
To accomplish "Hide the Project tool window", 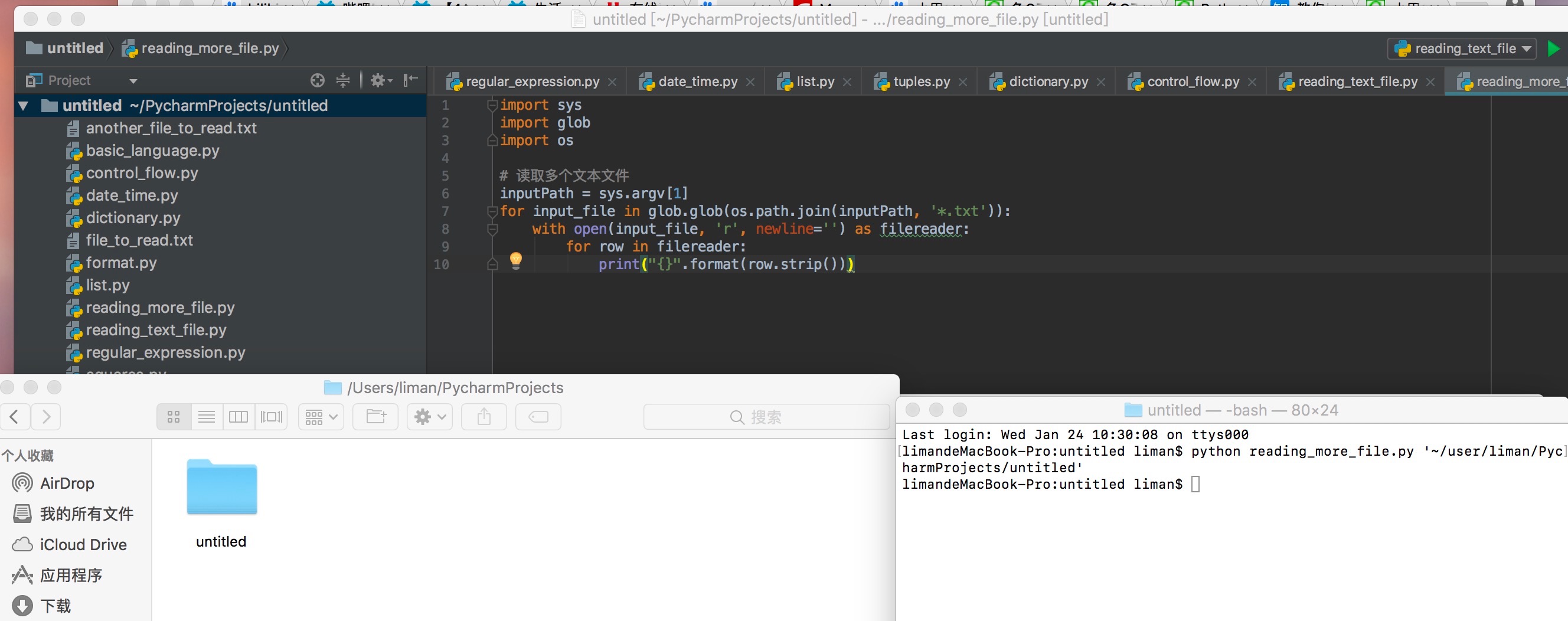I will (411, 80).
